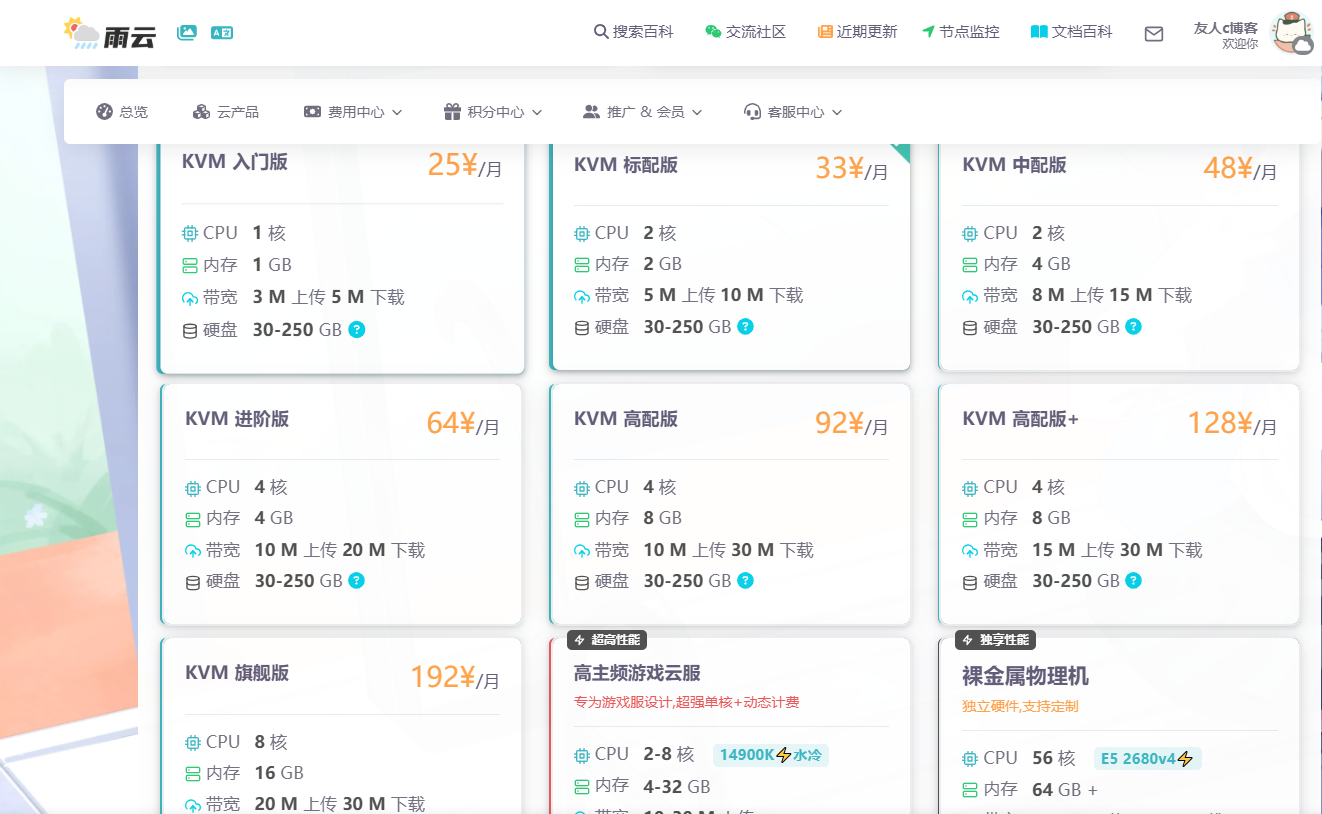Expand the 费用中心 dropdown menu
This screenshot has height=814, width=1322.
pyautogui.click(x=352, y=112)
